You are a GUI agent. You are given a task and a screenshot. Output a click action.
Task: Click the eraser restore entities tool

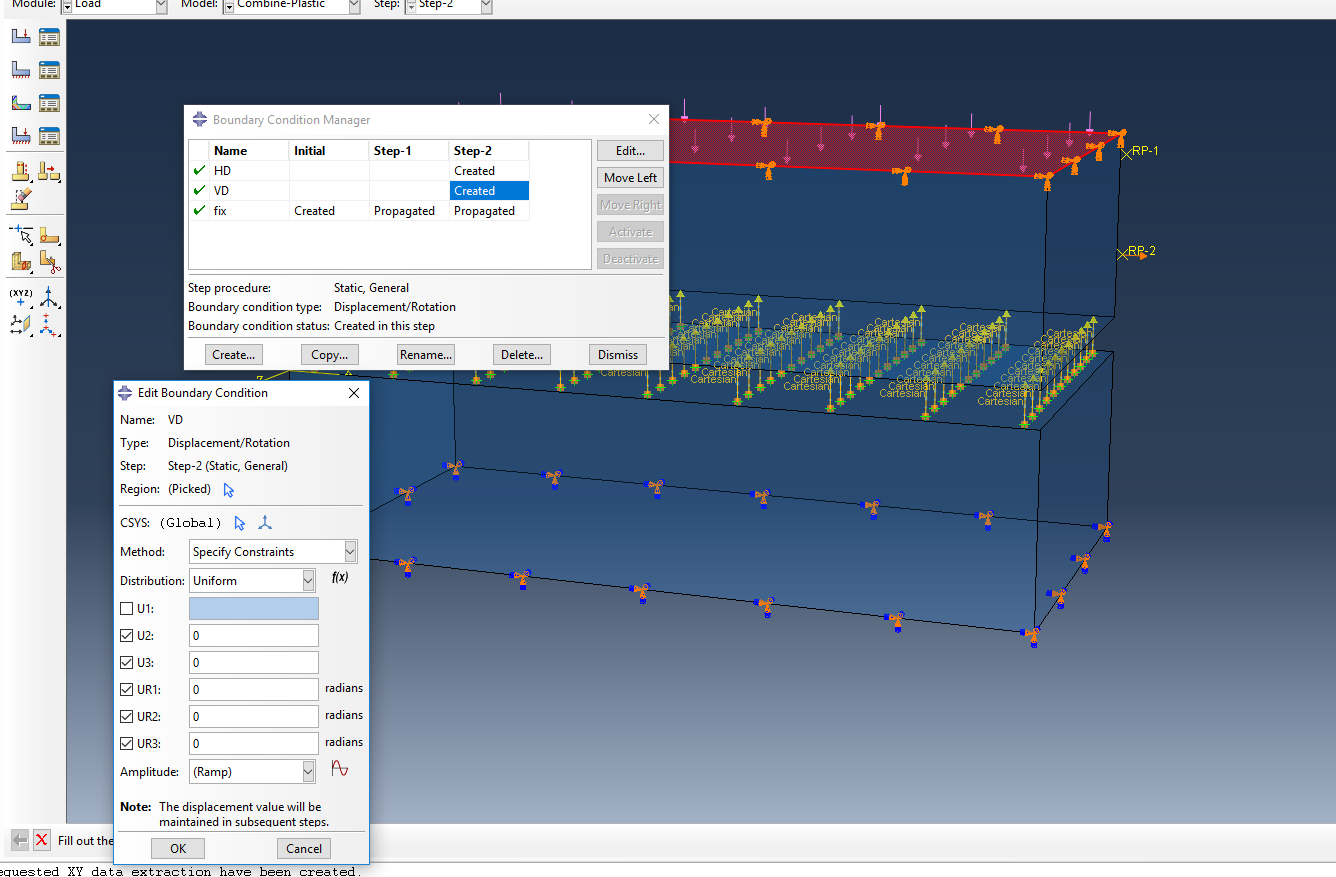coord(20,198)
